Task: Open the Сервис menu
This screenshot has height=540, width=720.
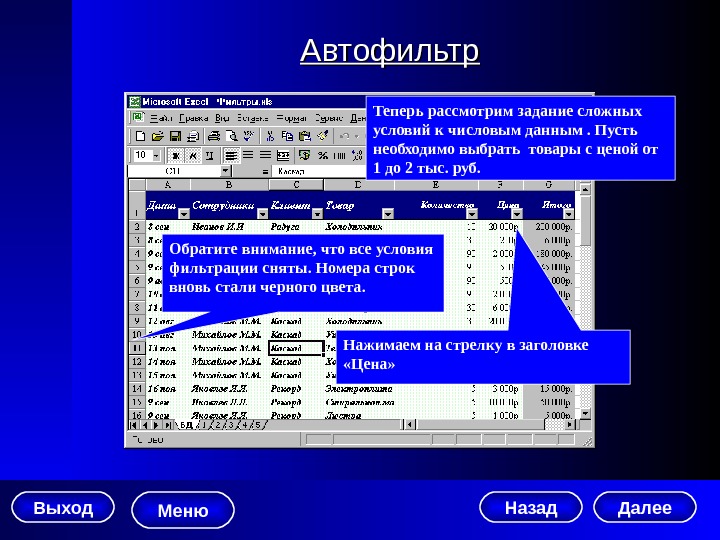Action: pyautogui.click(x=329, y=118)
